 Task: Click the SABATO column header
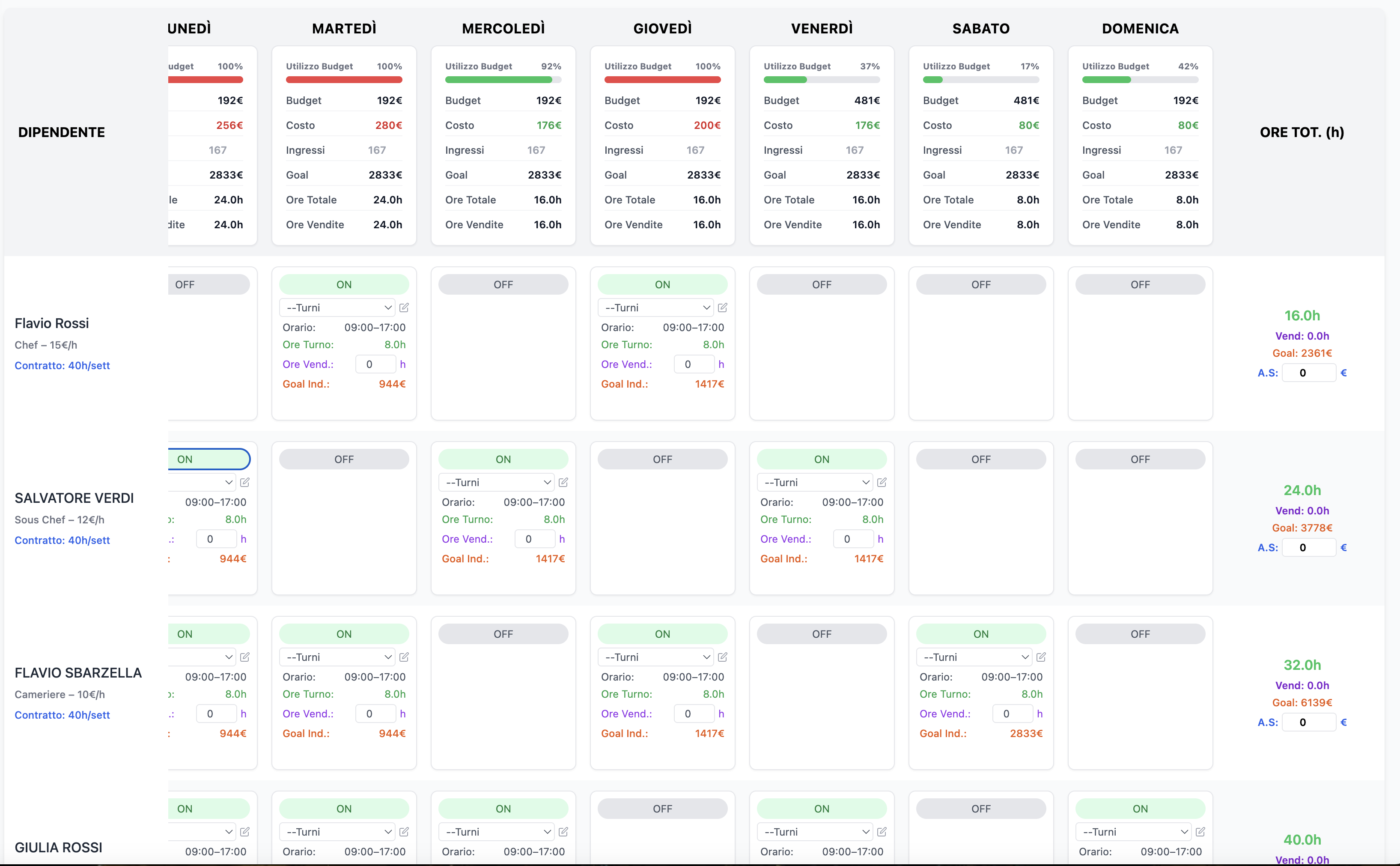pos(980,29)
